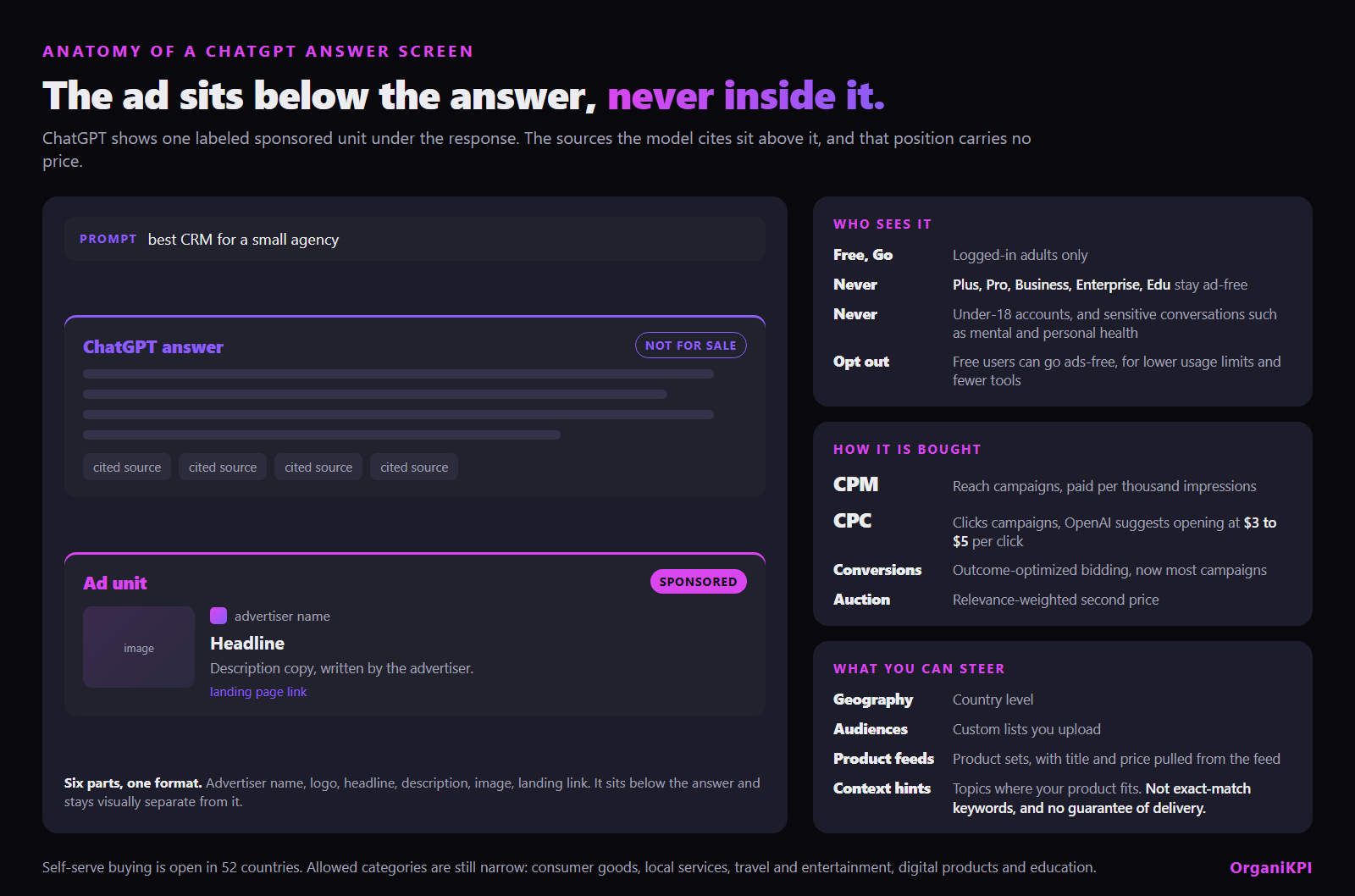Click the 'Context hints' row label

pos(882,788)
